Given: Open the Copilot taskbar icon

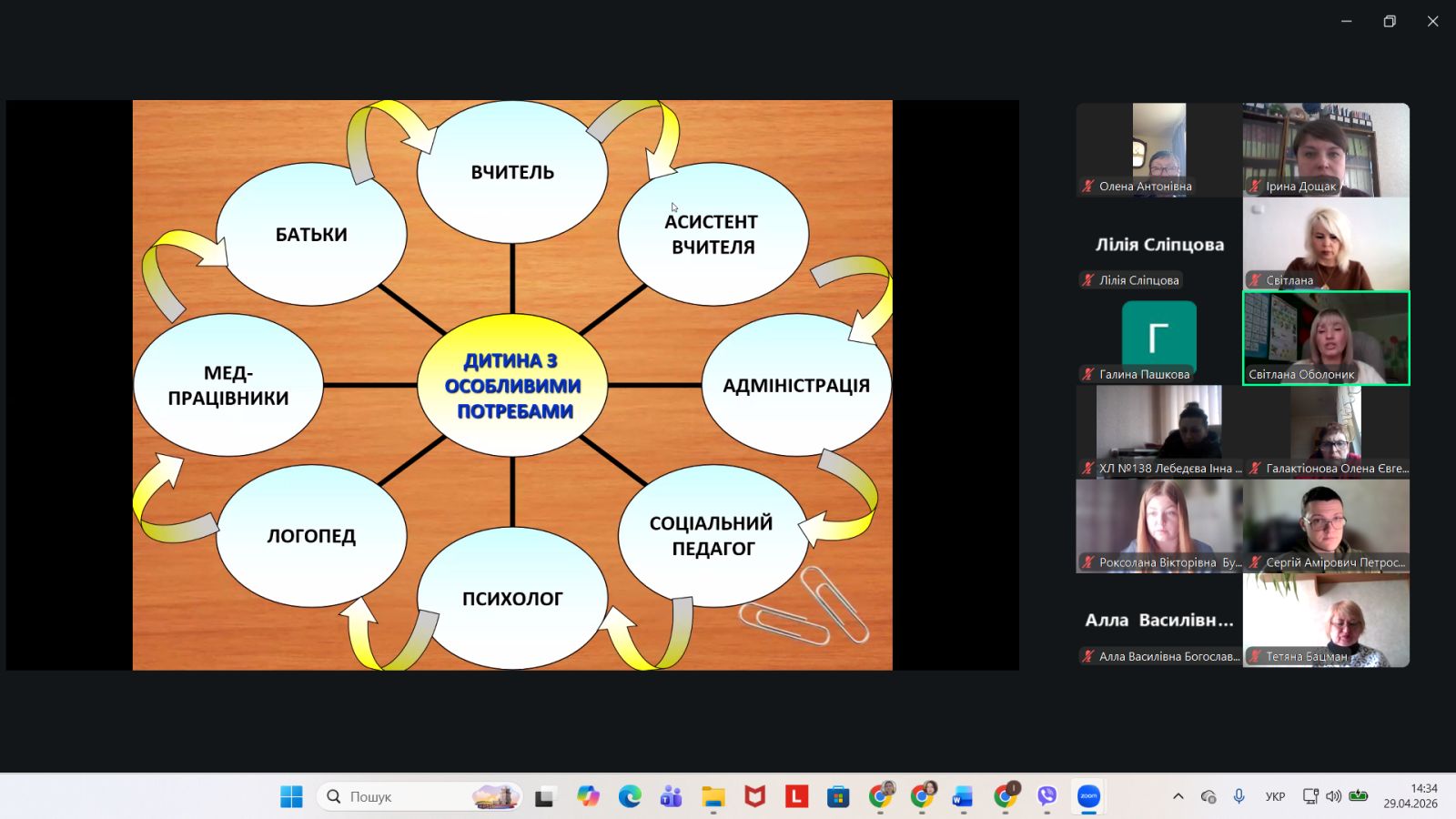Looking at the screenshot, I should pyautogui.click(x=588, y=796).
